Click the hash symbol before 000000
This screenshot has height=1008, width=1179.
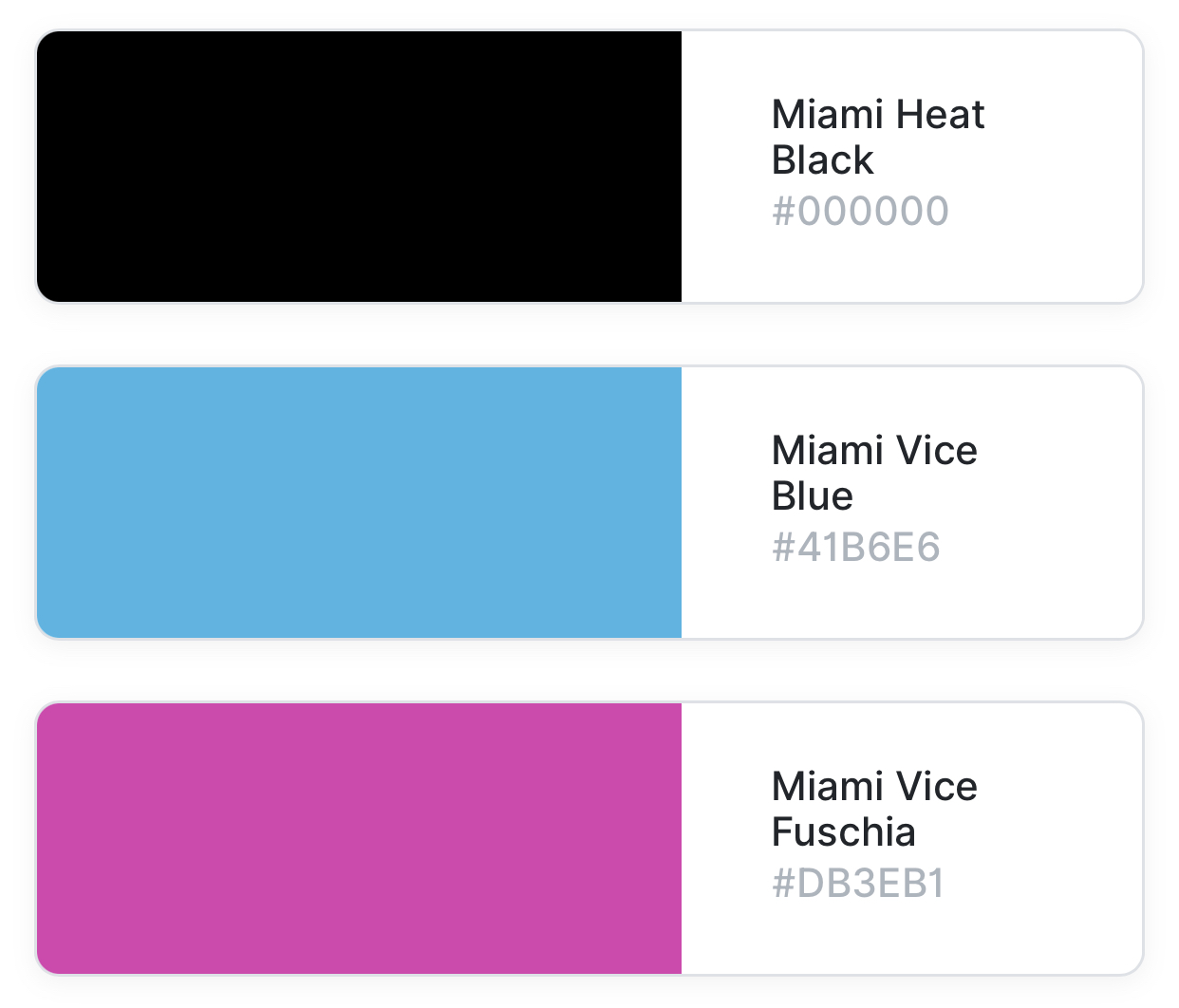click(x=783, y=212)
